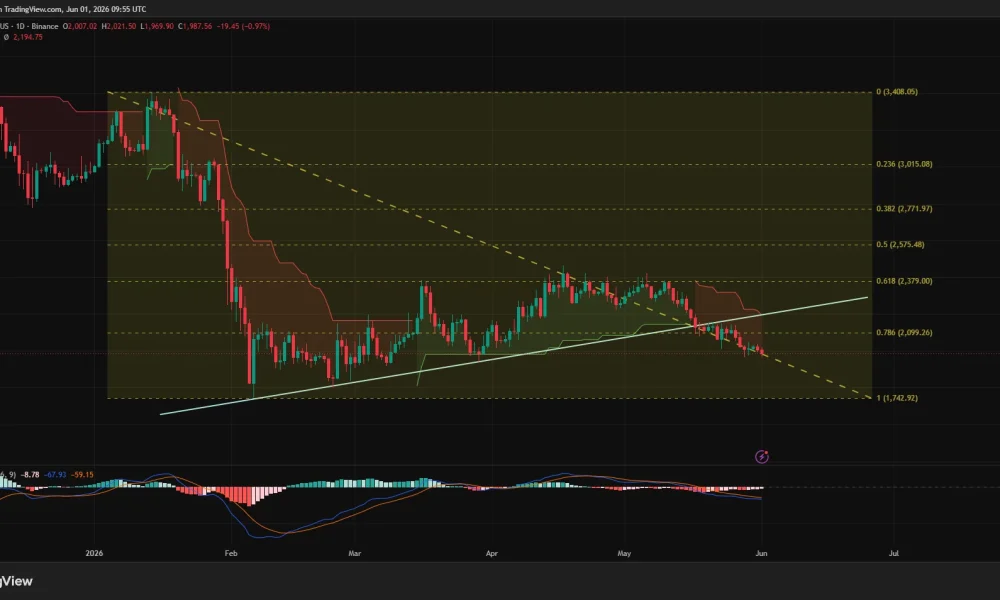Image resolution: width=1000 pixels, height=600 pixels.
Task: Click the high price value 2,021.50
Action: 119,27
